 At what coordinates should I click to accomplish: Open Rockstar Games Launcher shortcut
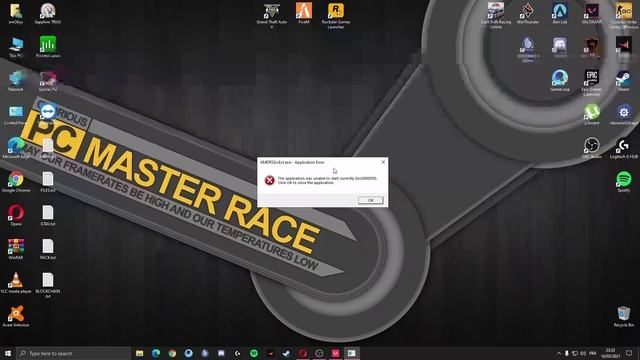(x=336, y=16)
